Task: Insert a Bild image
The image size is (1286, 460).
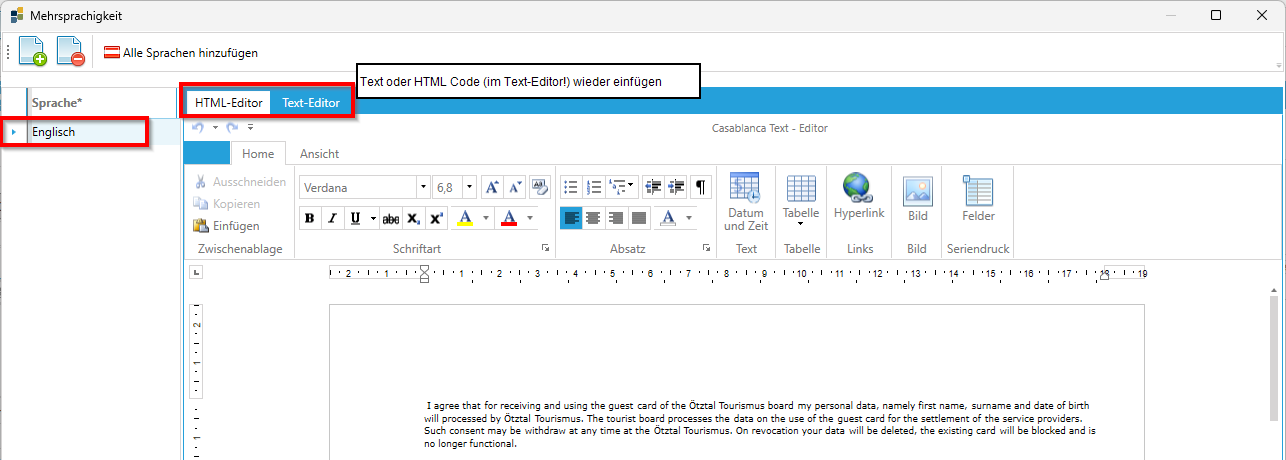Action: point(917,198)
